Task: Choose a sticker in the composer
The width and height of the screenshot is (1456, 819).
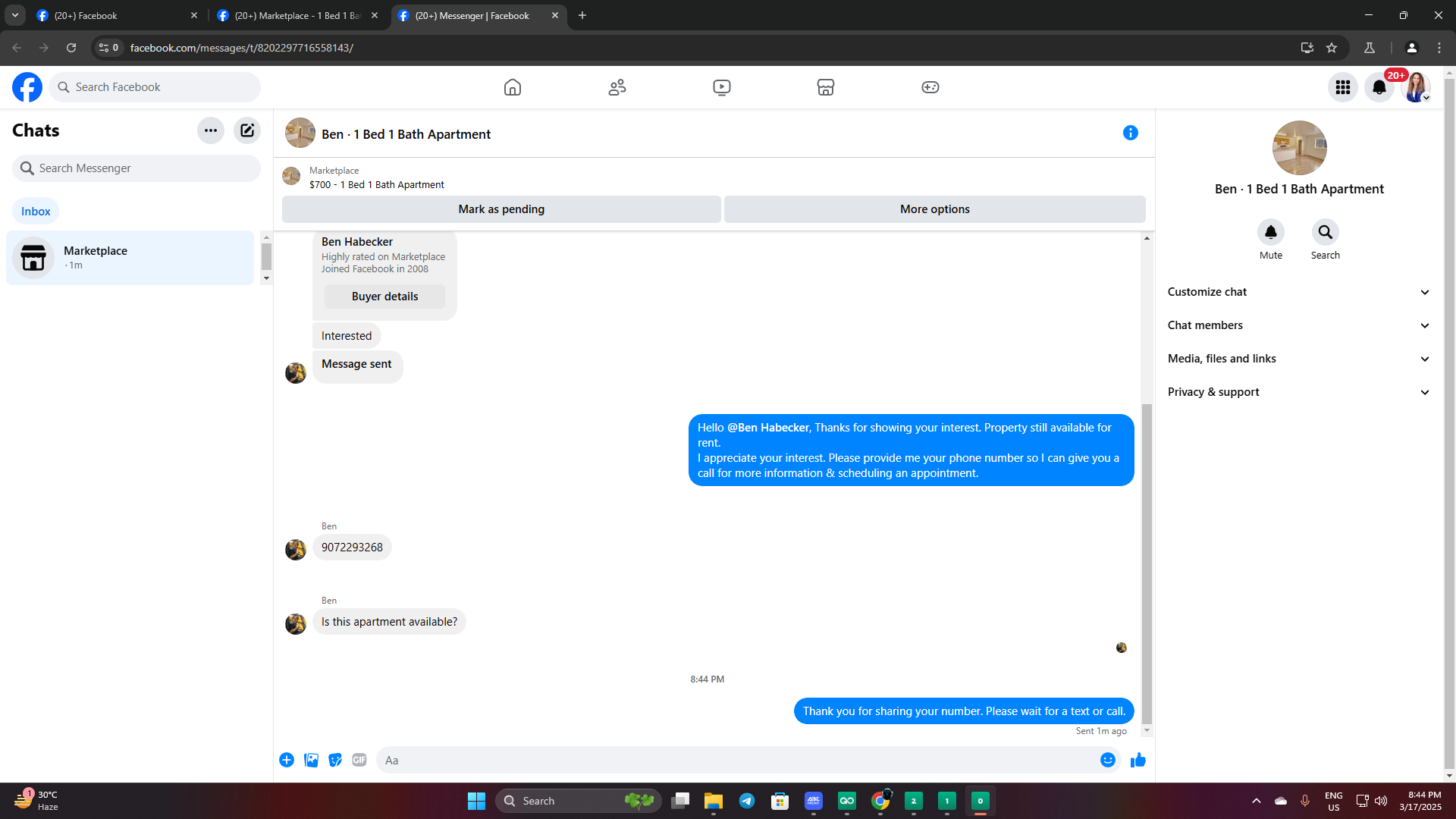Action: [x=335, y=760]
